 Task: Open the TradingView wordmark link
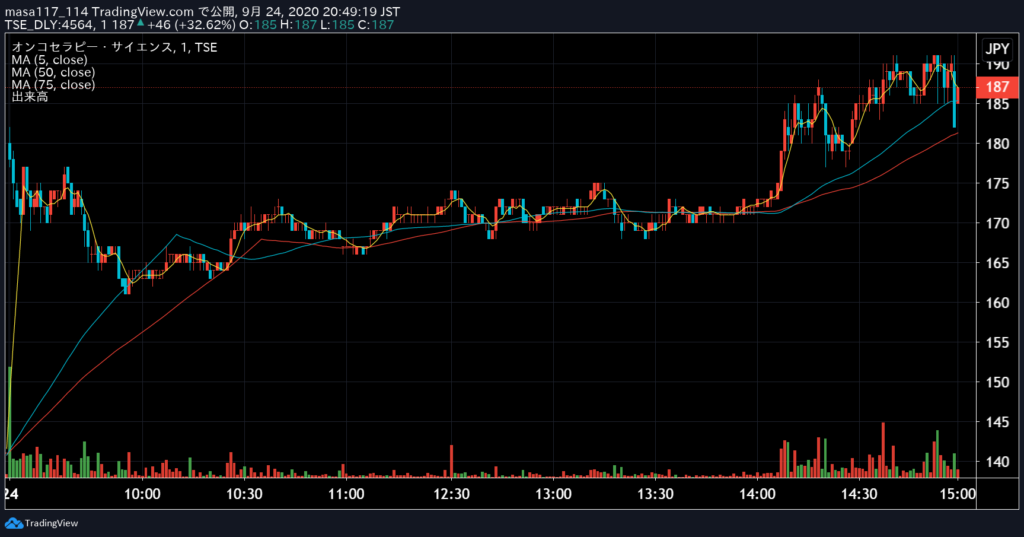(x=51, y=523)
